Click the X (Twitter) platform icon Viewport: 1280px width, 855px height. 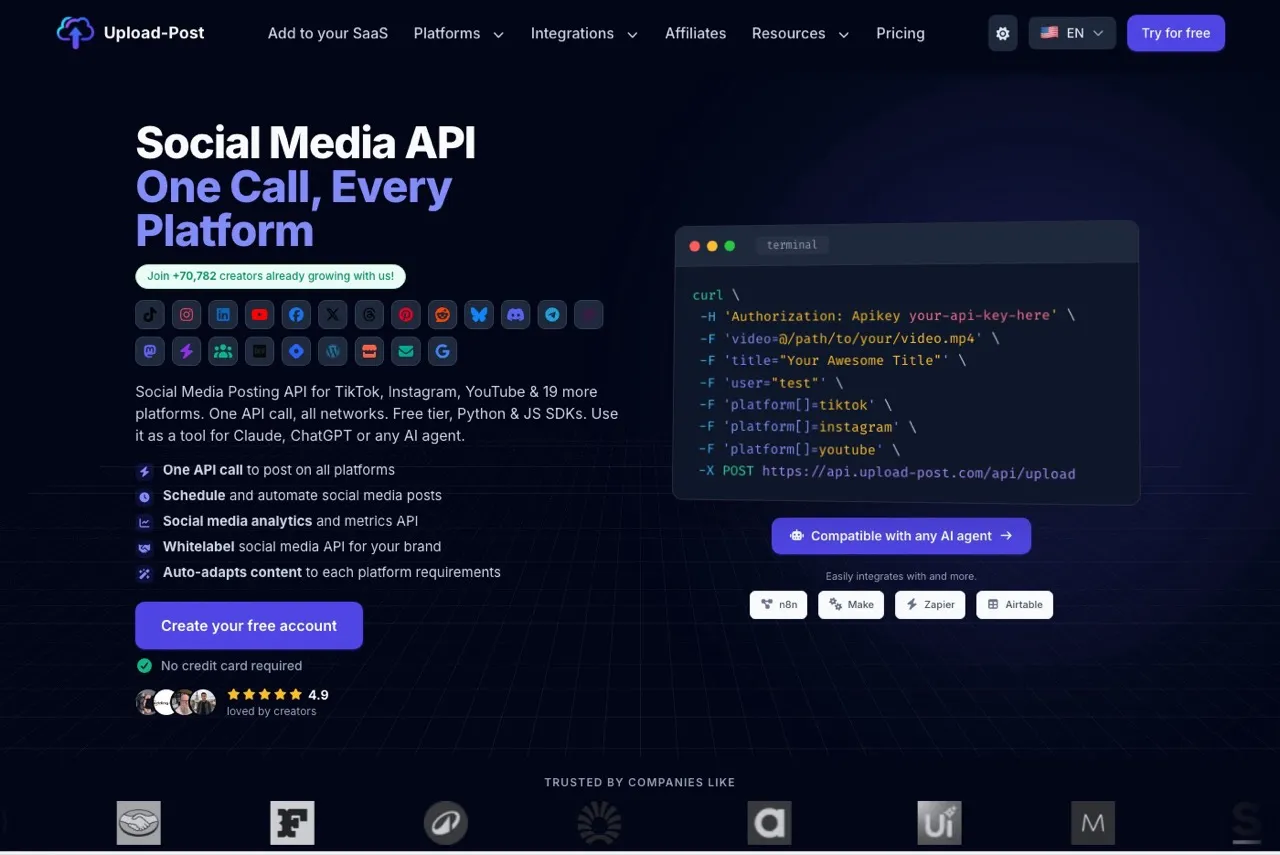coord(333,314)
